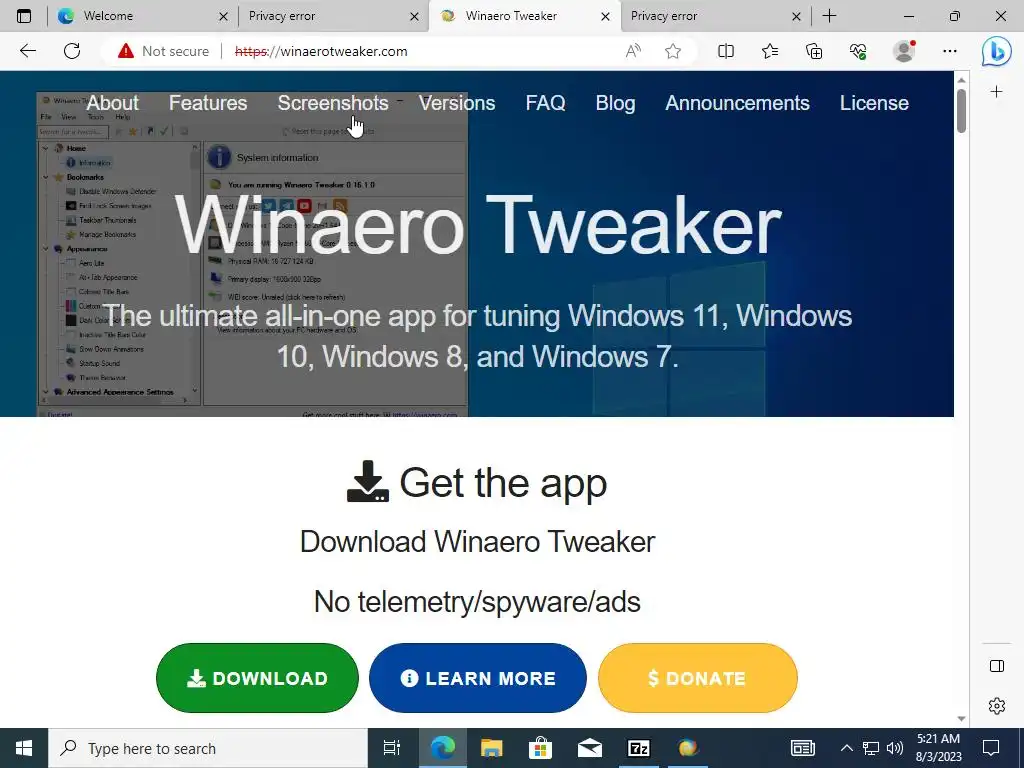This screenshot has height=768, width=1024.
Task: Click the Winaero Tweaker taskbar icon
Action: 687,748
